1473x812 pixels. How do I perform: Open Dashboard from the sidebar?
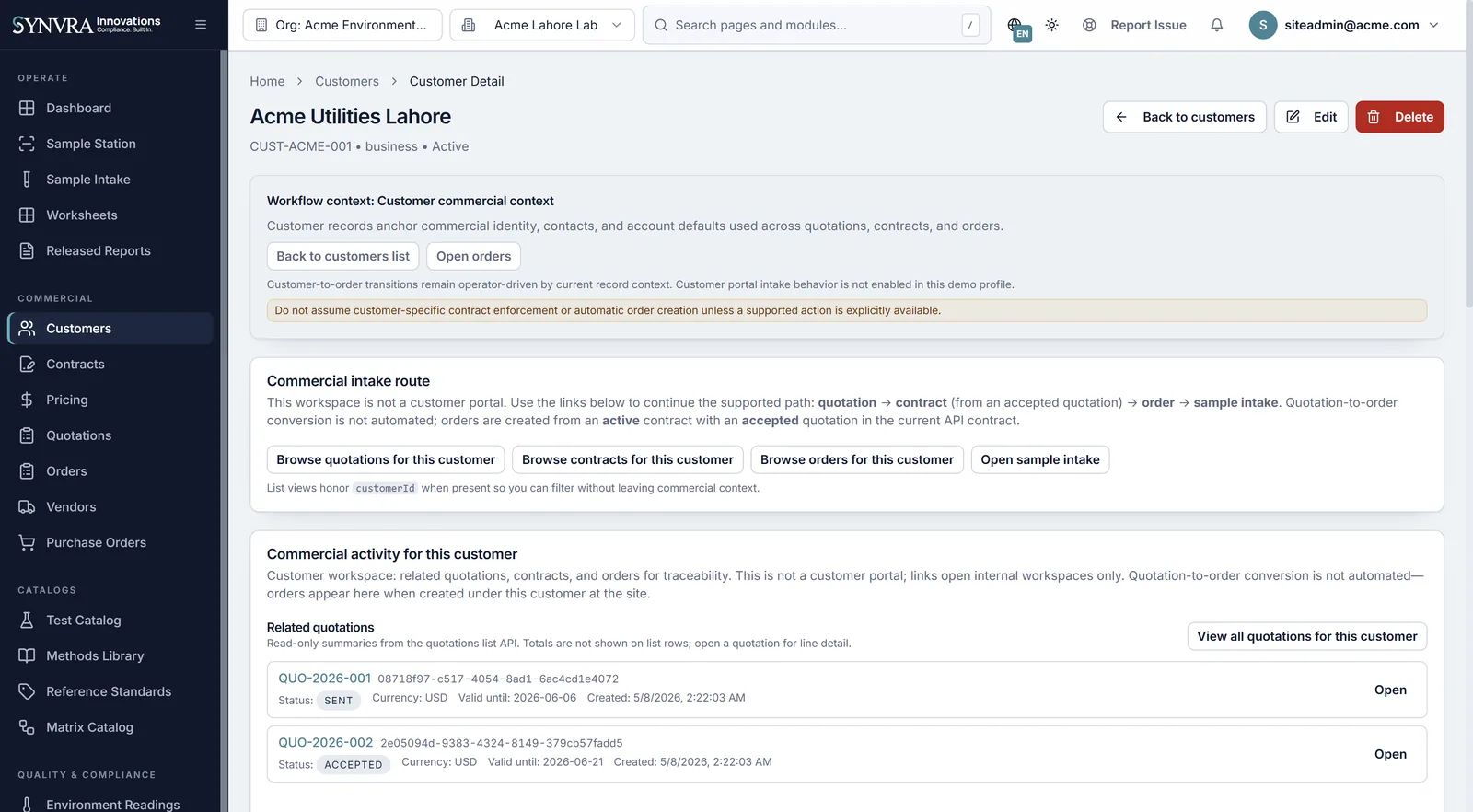tap(110, 108)
